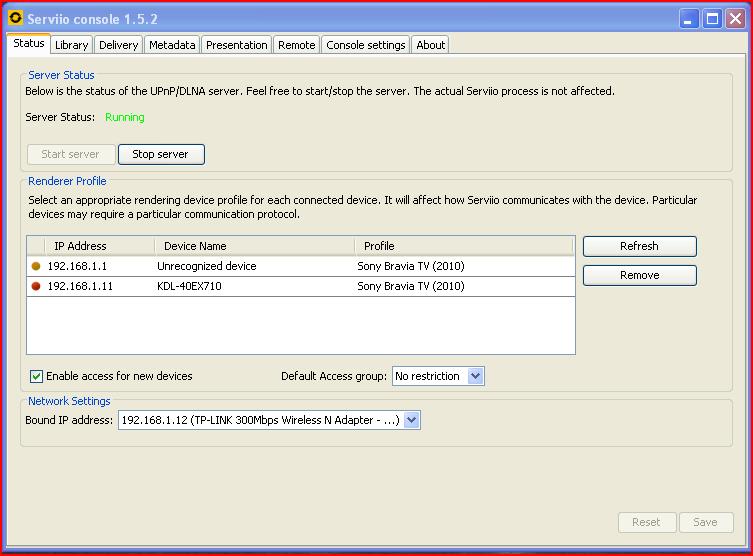Click the Serviio logo in title bar
This screenshot has height=556, width=753.
[15, 18]
